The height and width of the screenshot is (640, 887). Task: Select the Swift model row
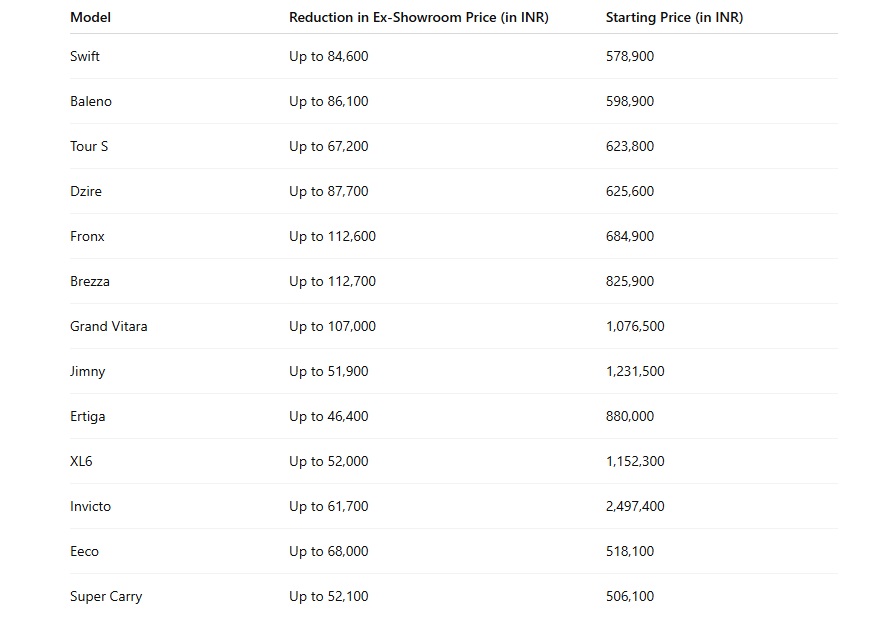[454, 56]
